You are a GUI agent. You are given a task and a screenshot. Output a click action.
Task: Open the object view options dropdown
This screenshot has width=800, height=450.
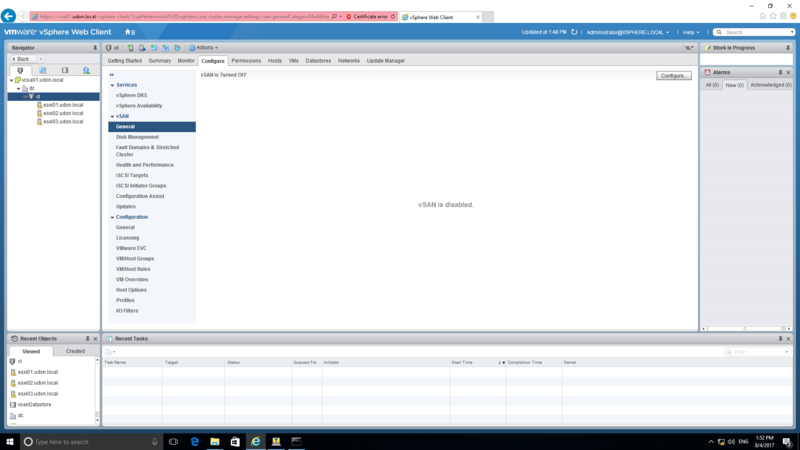point(689,48)
